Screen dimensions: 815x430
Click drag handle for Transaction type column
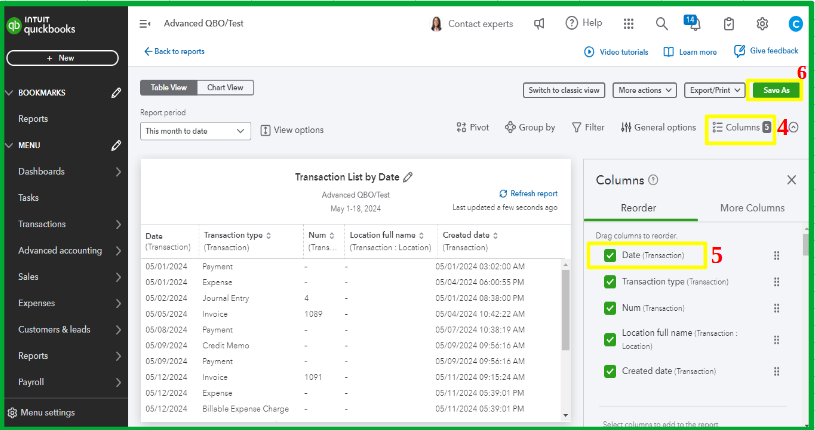click(x=776, y=282)
